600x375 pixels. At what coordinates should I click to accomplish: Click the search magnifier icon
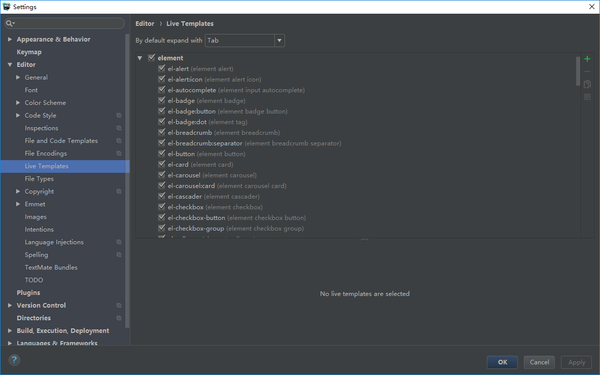click(9, 23)
